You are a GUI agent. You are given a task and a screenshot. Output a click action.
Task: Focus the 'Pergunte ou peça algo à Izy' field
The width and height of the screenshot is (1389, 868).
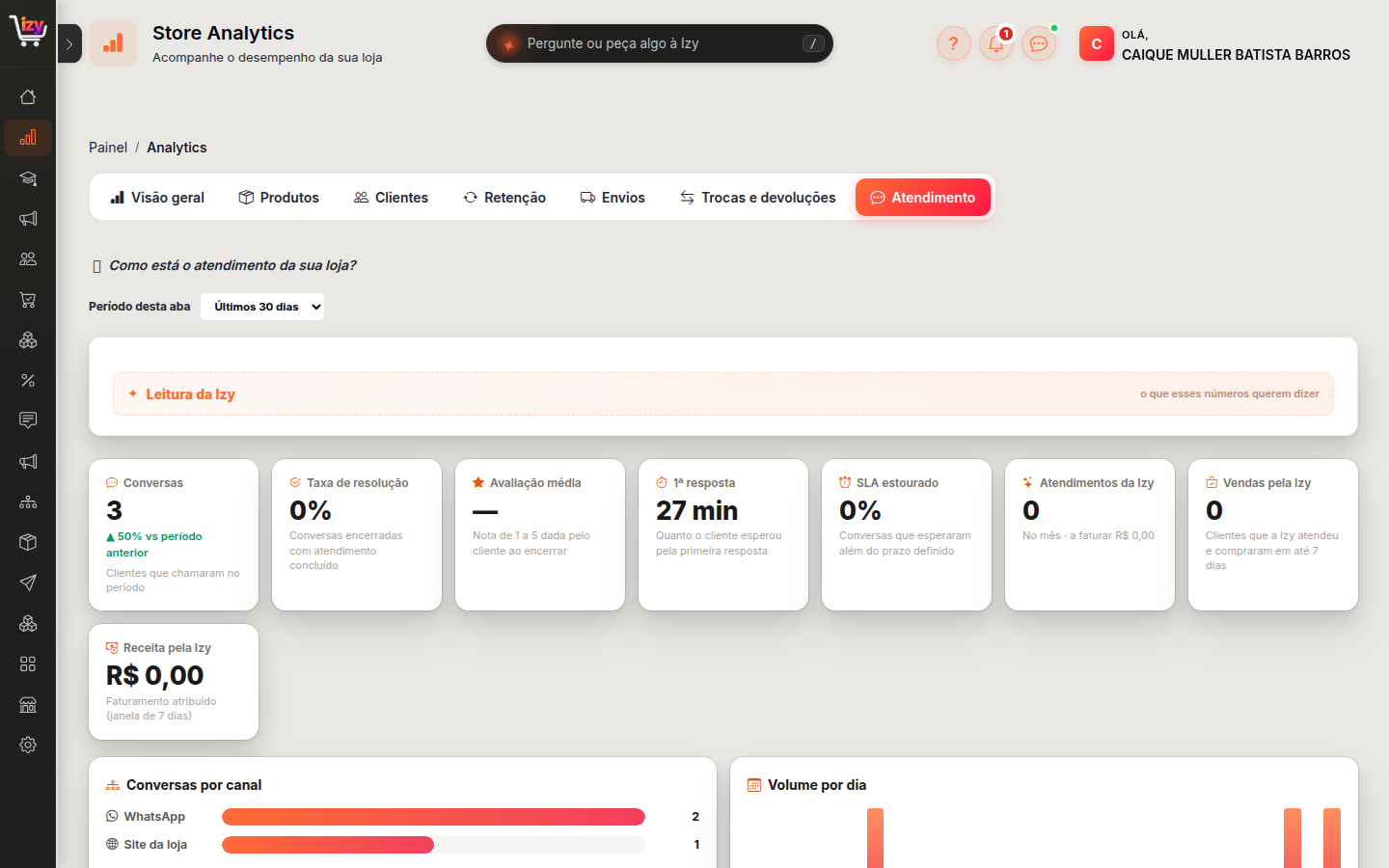(x=659, y=43)
